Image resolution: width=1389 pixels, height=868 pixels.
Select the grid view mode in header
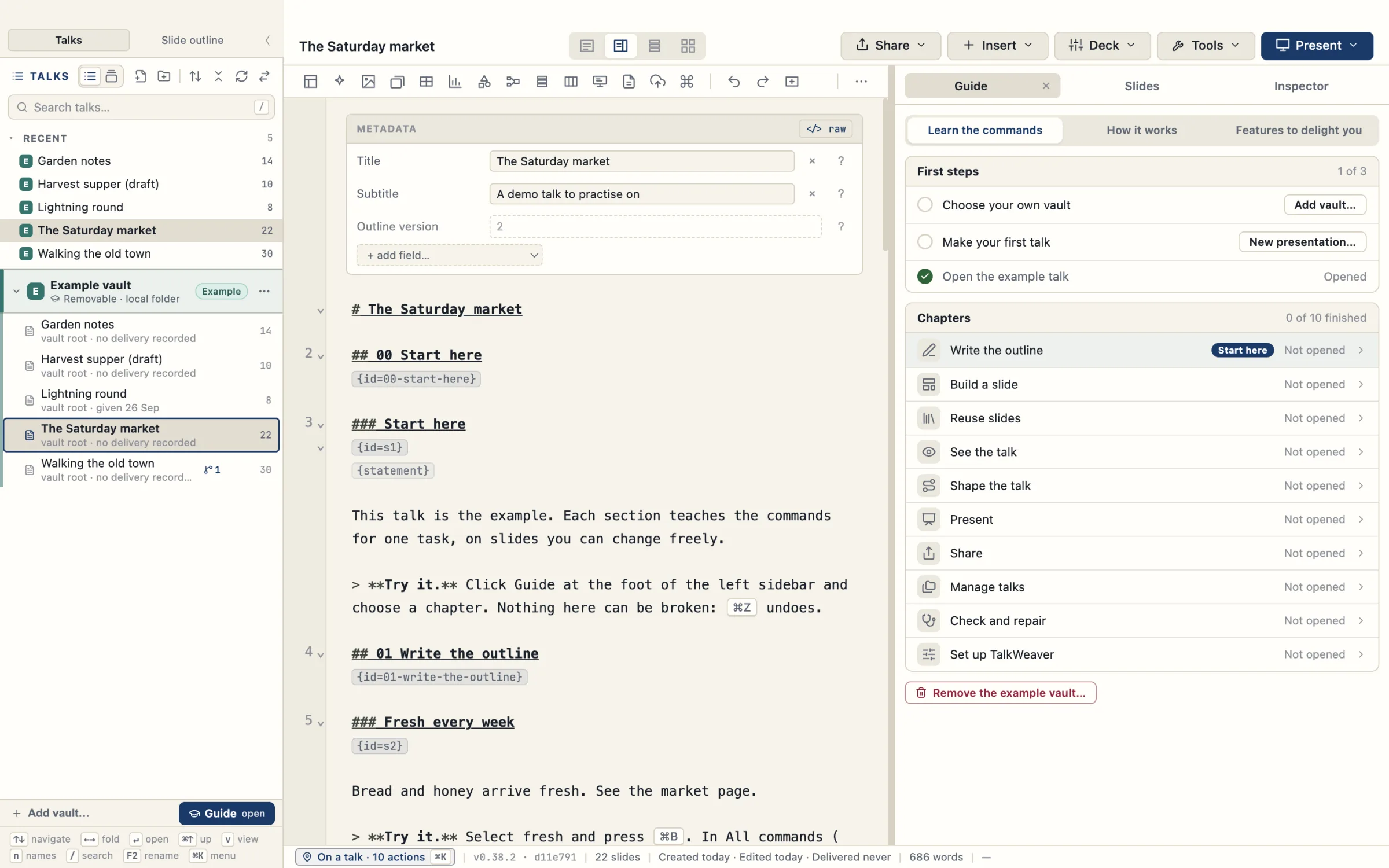point(688,46)
